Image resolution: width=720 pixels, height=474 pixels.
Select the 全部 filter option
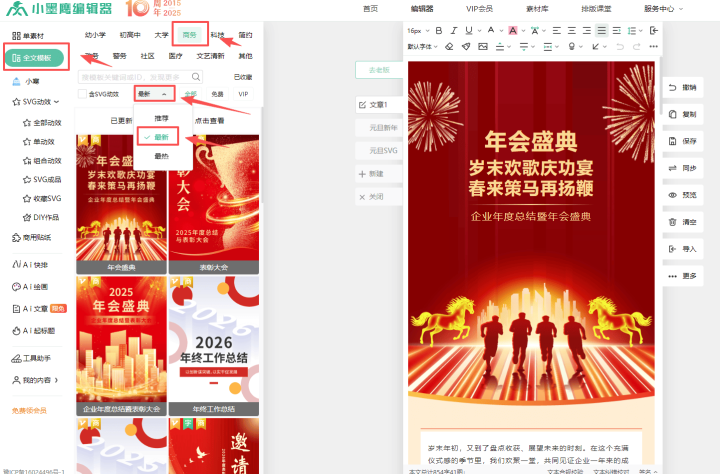[191, 94]
